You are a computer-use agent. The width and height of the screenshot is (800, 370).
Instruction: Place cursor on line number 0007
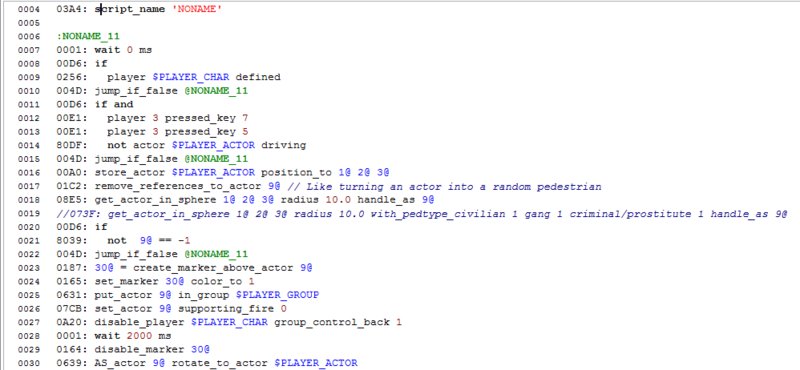[29, 50]
